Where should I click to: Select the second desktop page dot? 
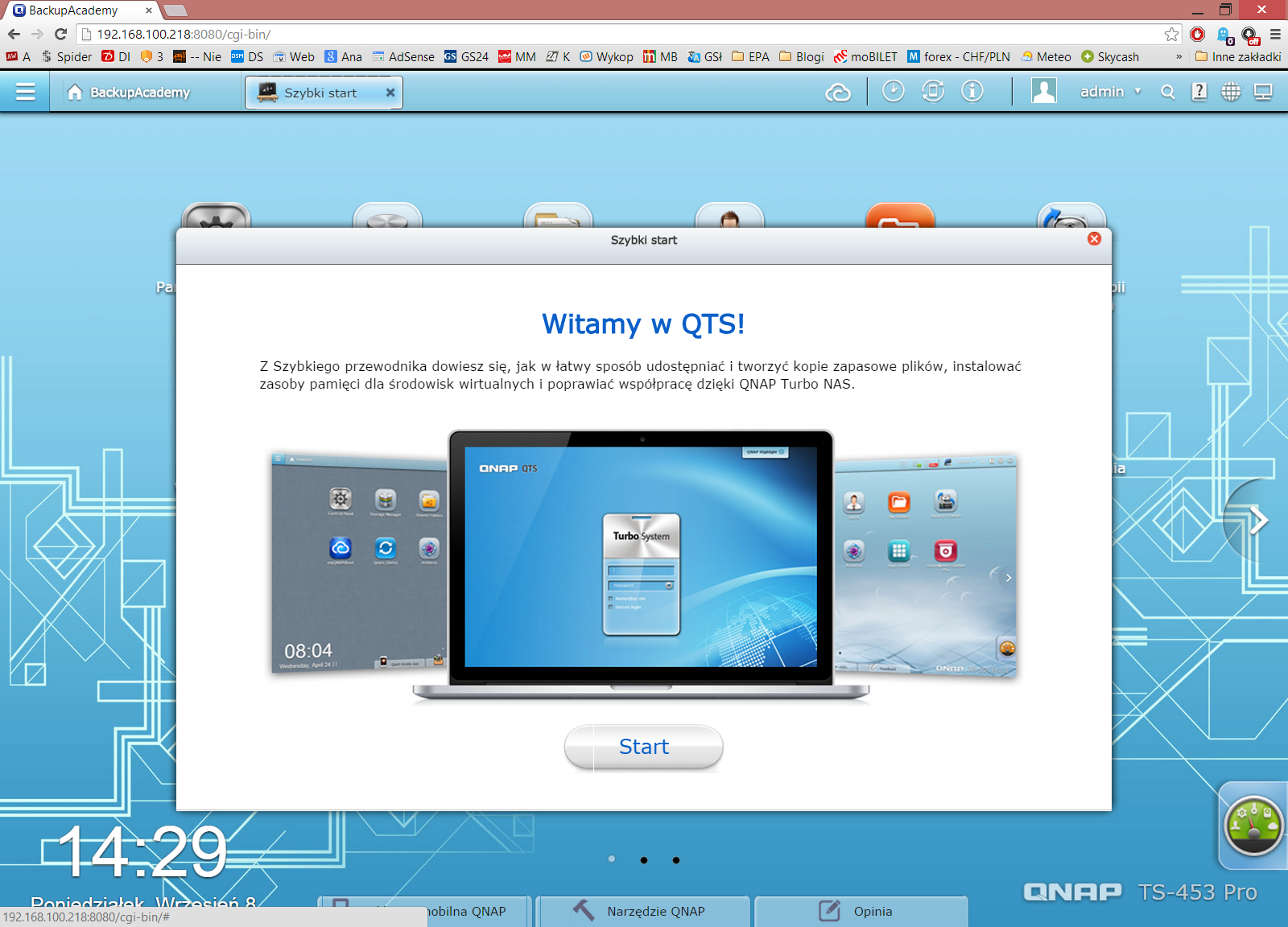(644, 860)
